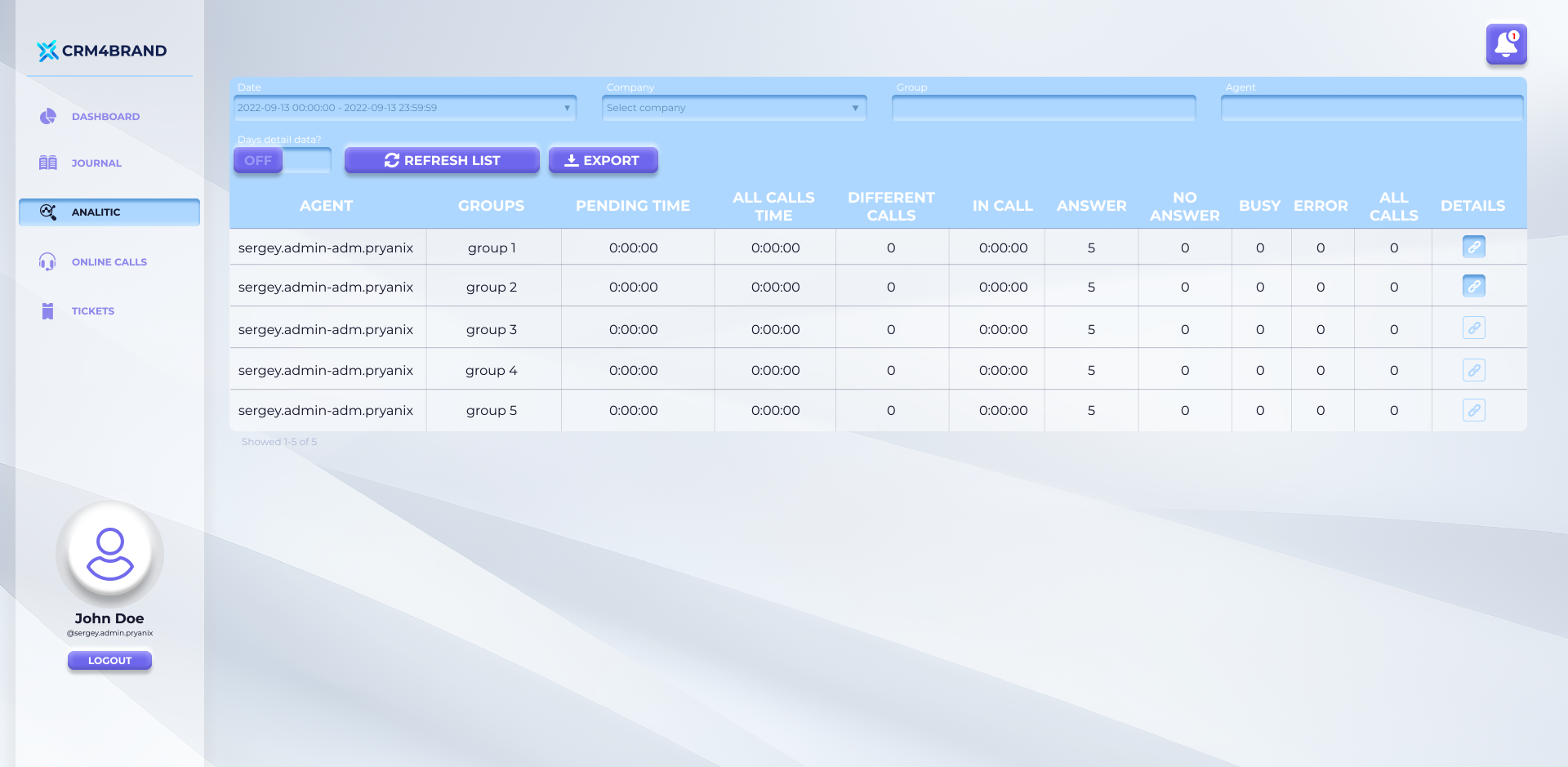Screen dimensions: 1568x767
Task: Expand the Date range dropdown
Action: click(404, 108)
